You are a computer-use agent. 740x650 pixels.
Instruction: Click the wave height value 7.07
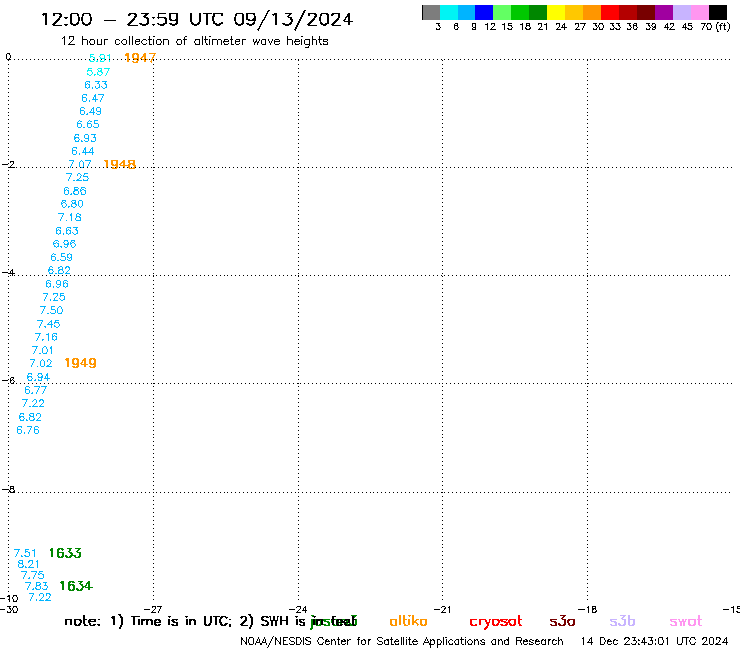(80, 164)
